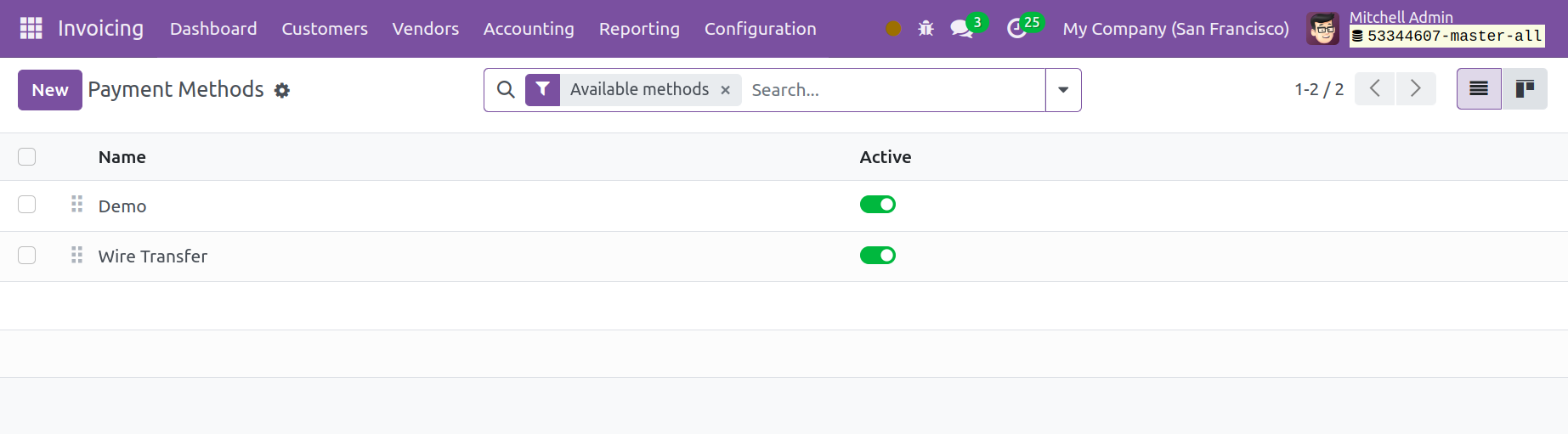Click the Payment Methods gear icon
Screen dimensions: 1568x434
coord(282,90)
